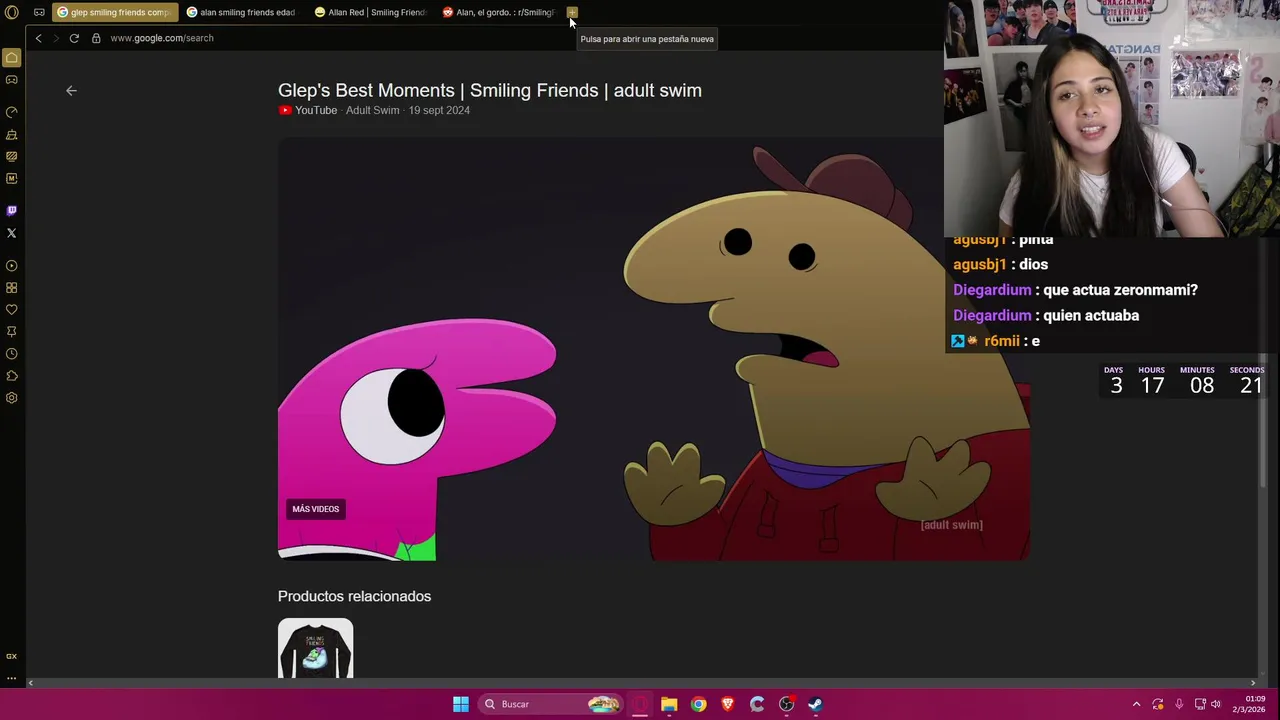Open OBS Studio from taskbar

tap(786, 704)
